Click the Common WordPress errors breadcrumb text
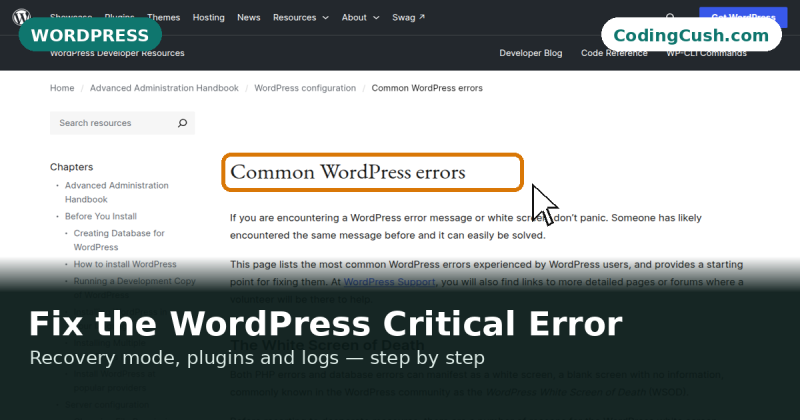Image resolution: width=800 pixels, height=420 pixels. click(427, 88)
